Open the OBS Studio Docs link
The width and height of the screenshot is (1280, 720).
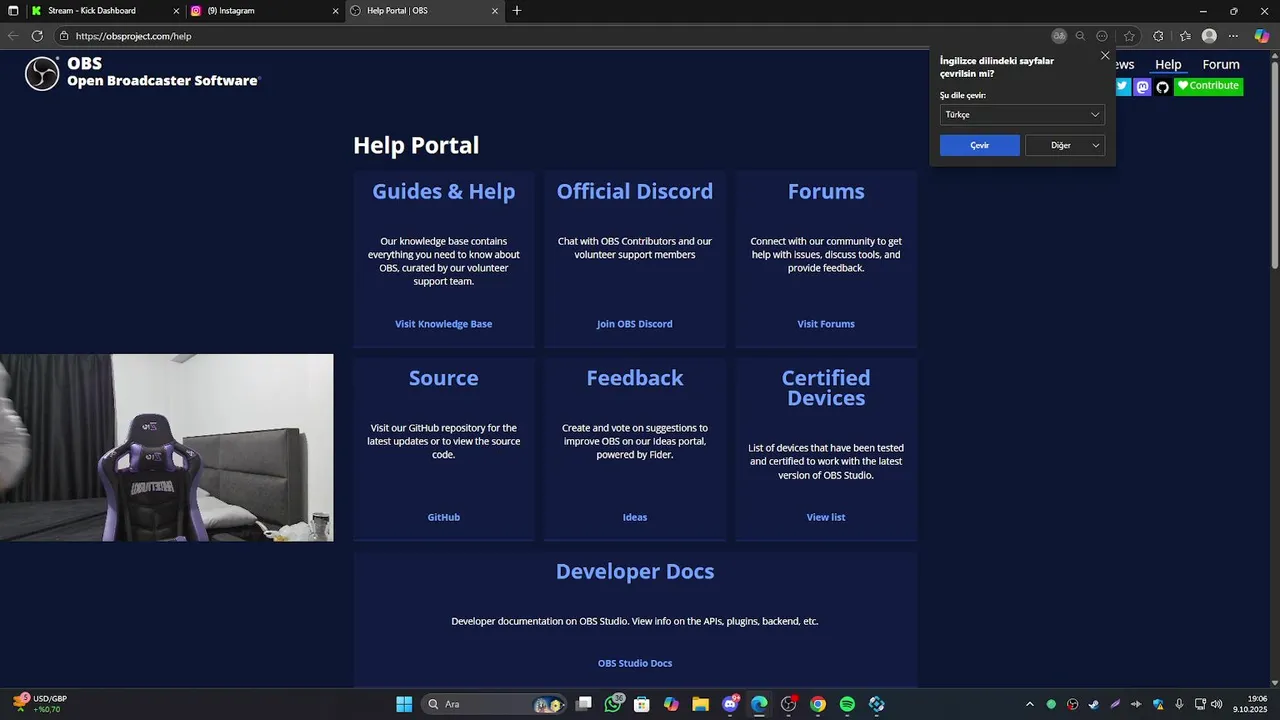click(635, 663)
